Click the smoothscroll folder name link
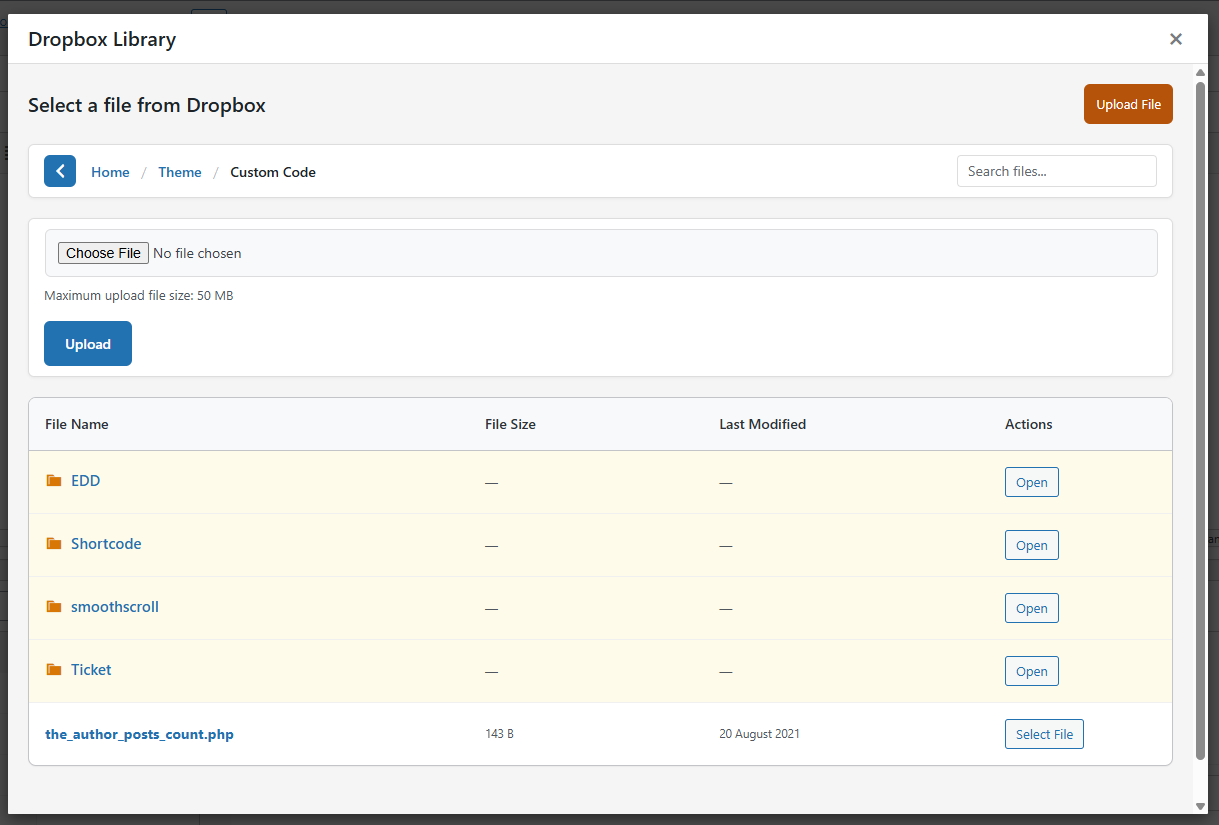This screenshot has height=825, width=1219. click(115, 607)
